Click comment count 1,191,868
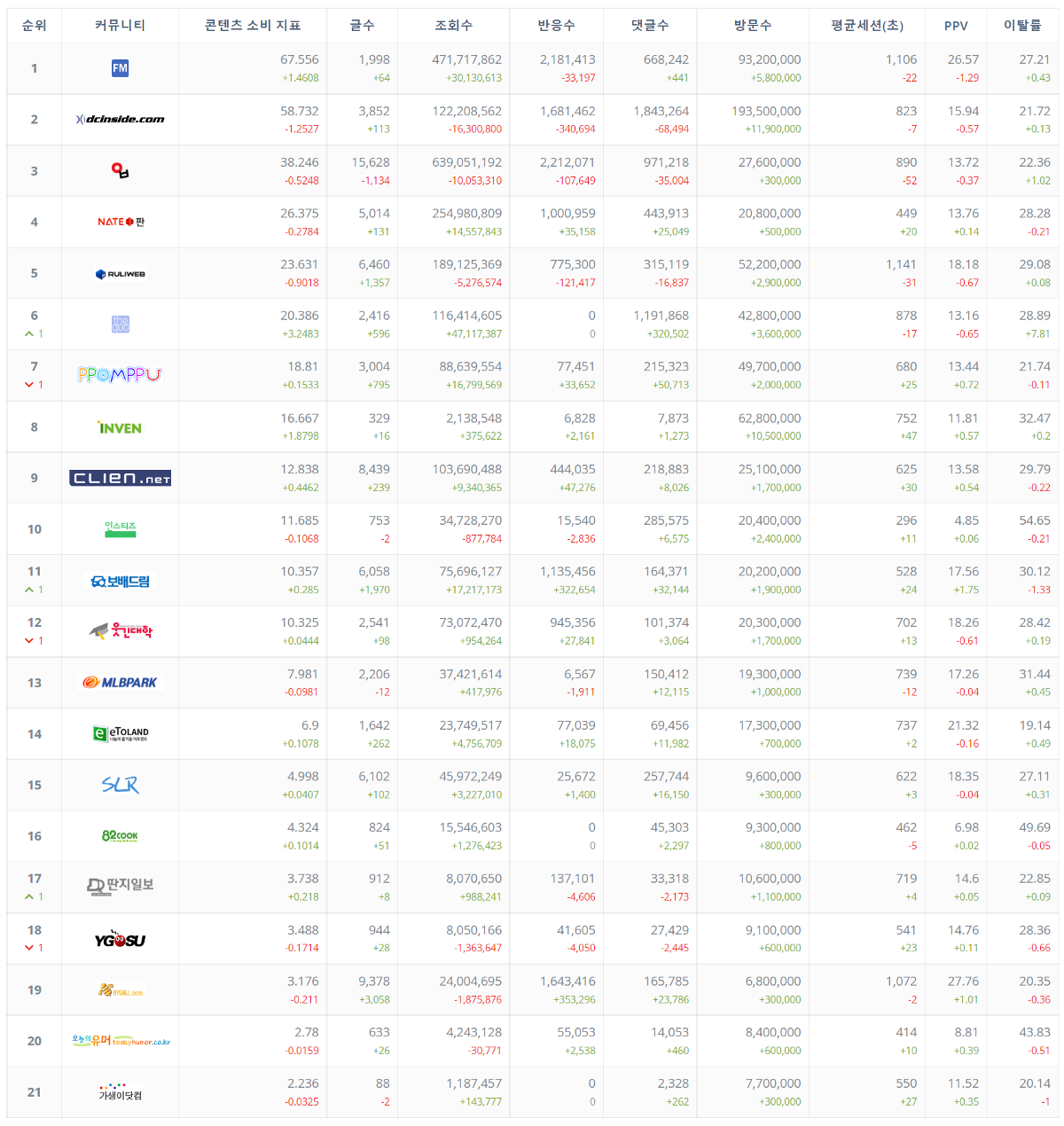 (x=661, y=316)
